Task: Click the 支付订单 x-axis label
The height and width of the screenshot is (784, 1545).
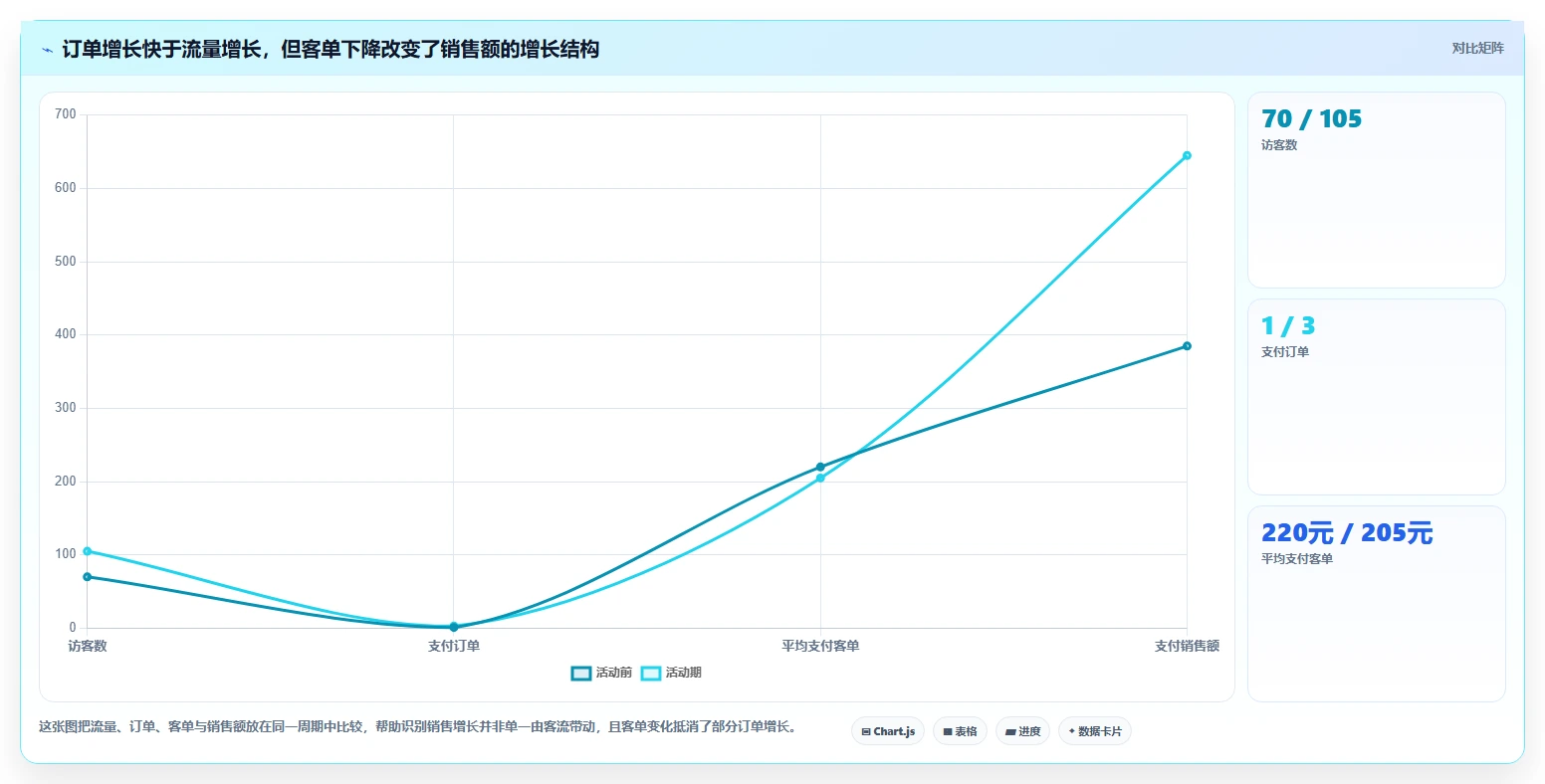Action: point(454,646)
